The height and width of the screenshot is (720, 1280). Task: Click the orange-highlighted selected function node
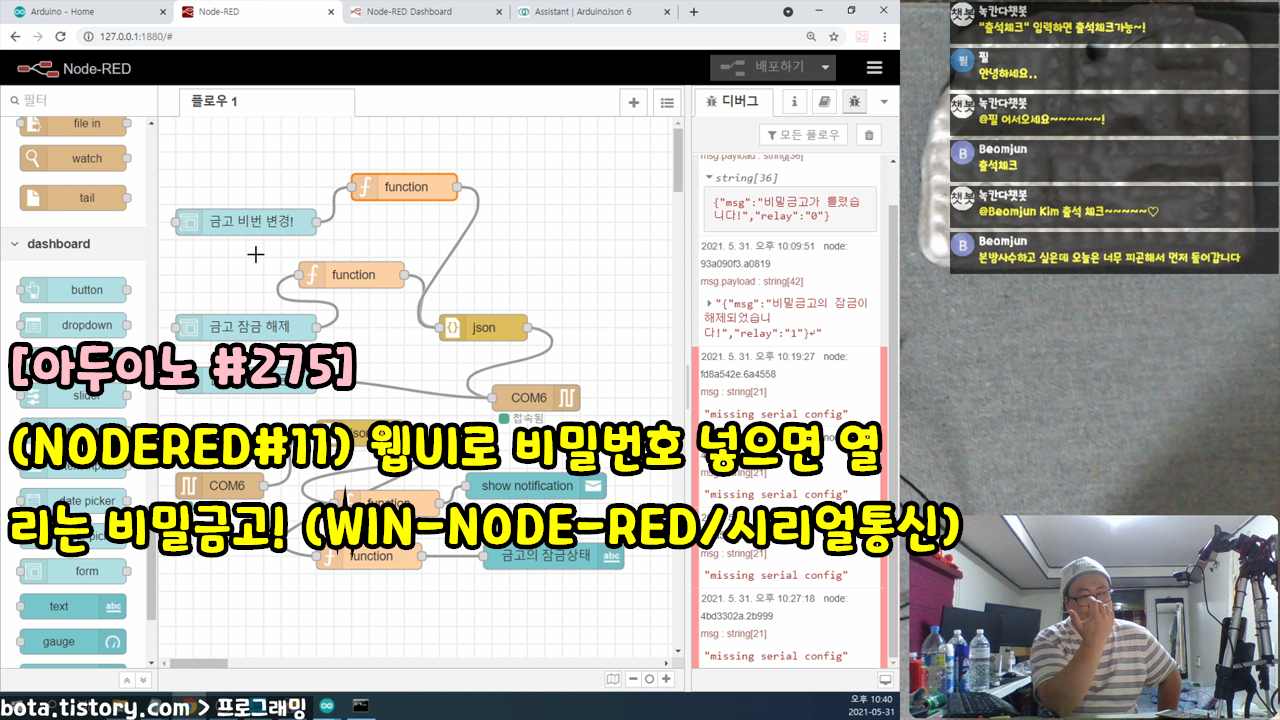pyautogui.click(x=404, y=187)
